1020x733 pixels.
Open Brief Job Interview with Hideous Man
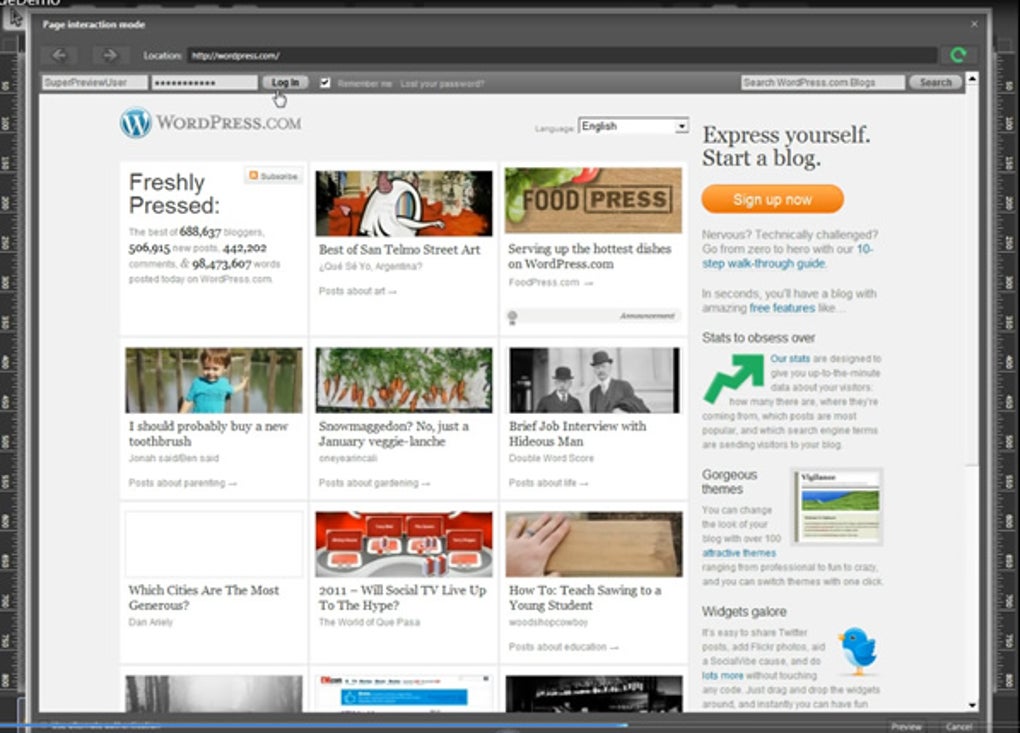pyautogui.click(x=577, y=434)
